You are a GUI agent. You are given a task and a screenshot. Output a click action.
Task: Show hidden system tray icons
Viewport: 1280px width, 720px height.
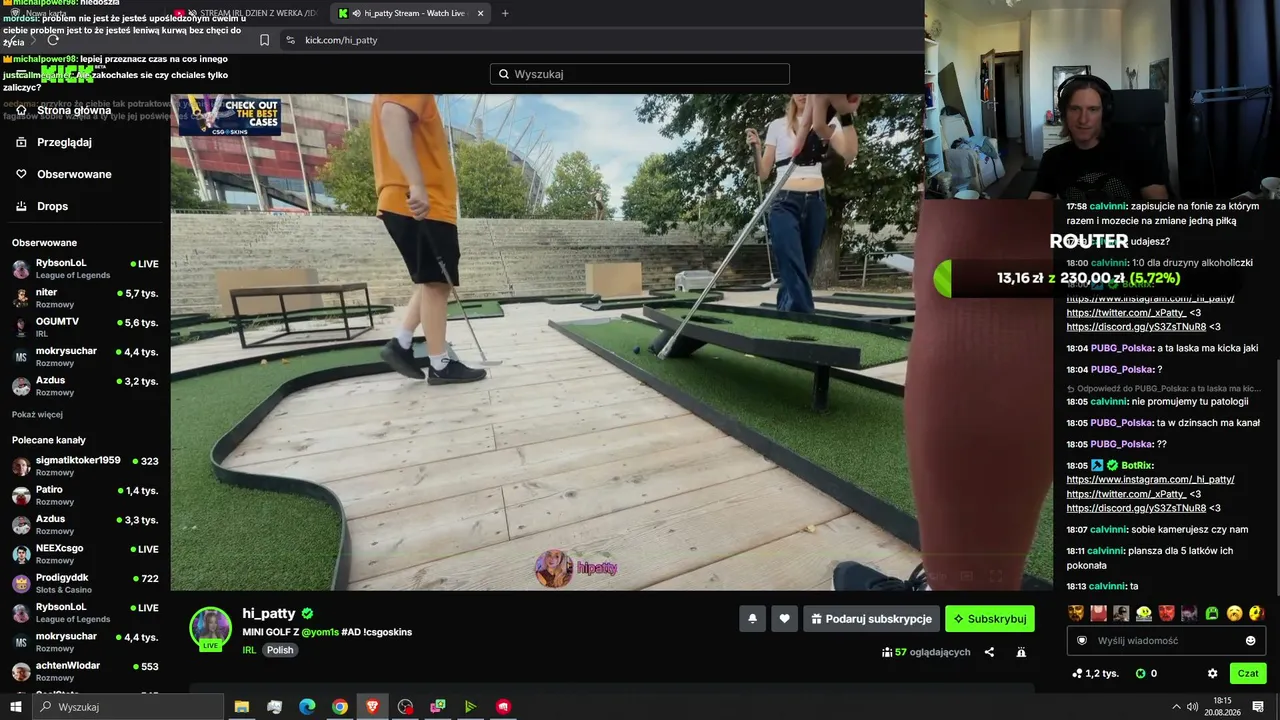coord(1176,707)
